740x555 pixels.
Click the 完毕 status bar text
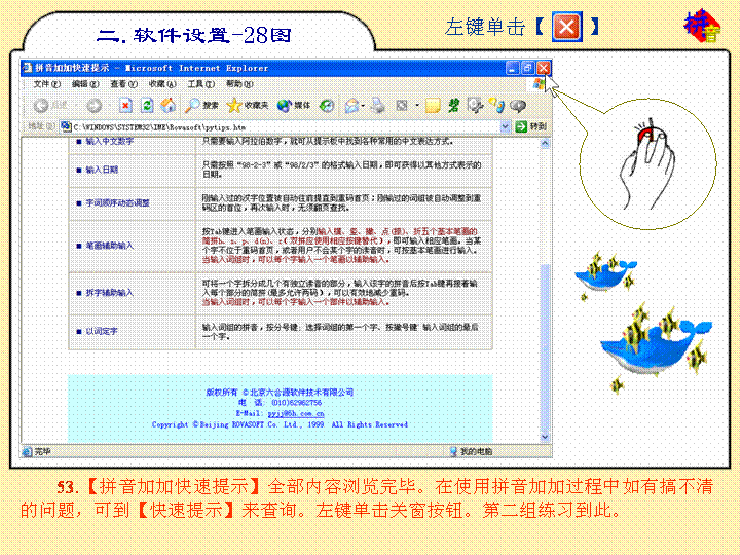click(42, 452)
